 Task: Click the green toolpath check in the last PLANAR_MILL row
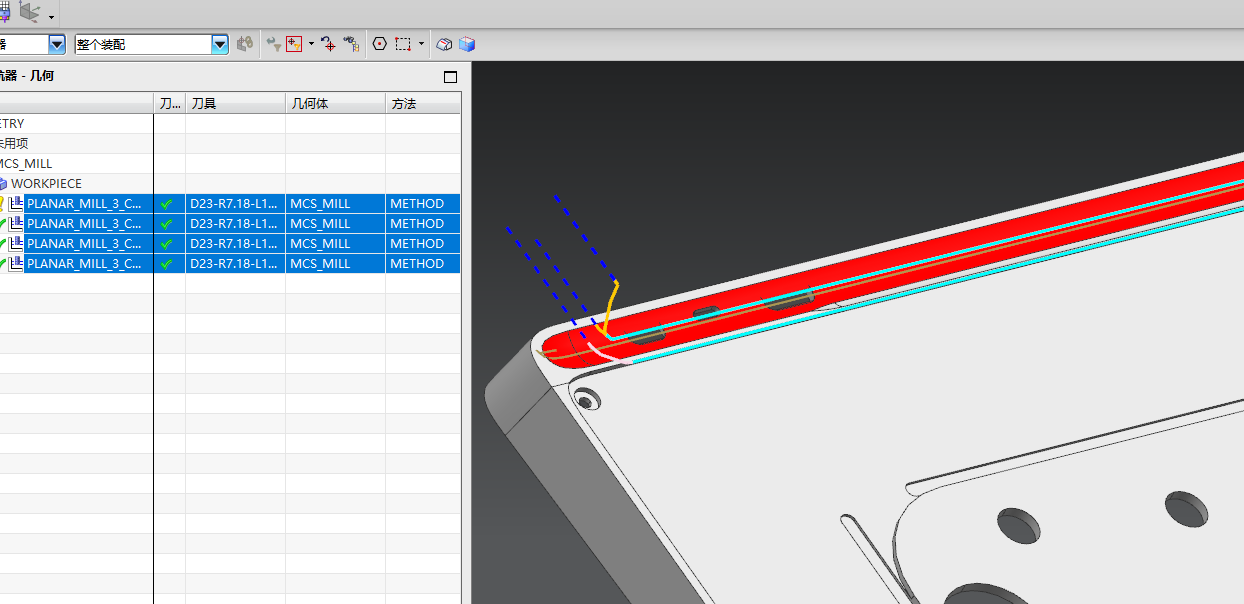click(x=167, y=263)
